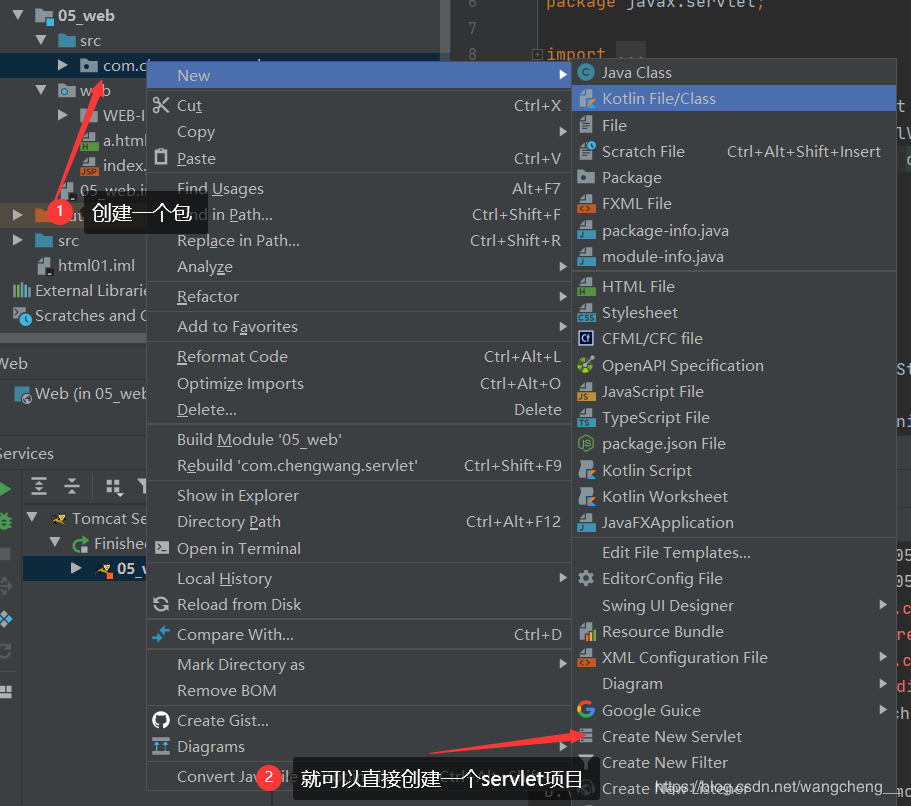This screenshot has height=806, width=911.
Task: Select html01.iml file in project tree
Action: point(96,266)
